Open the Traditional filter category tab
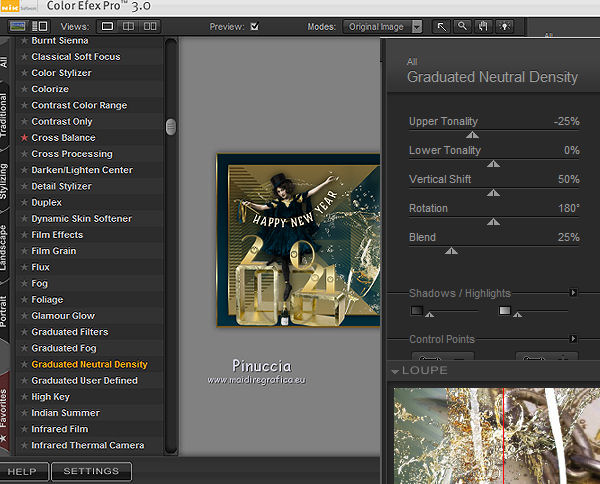The width and height of the screenshot is (600, 484). coord(6,115)
